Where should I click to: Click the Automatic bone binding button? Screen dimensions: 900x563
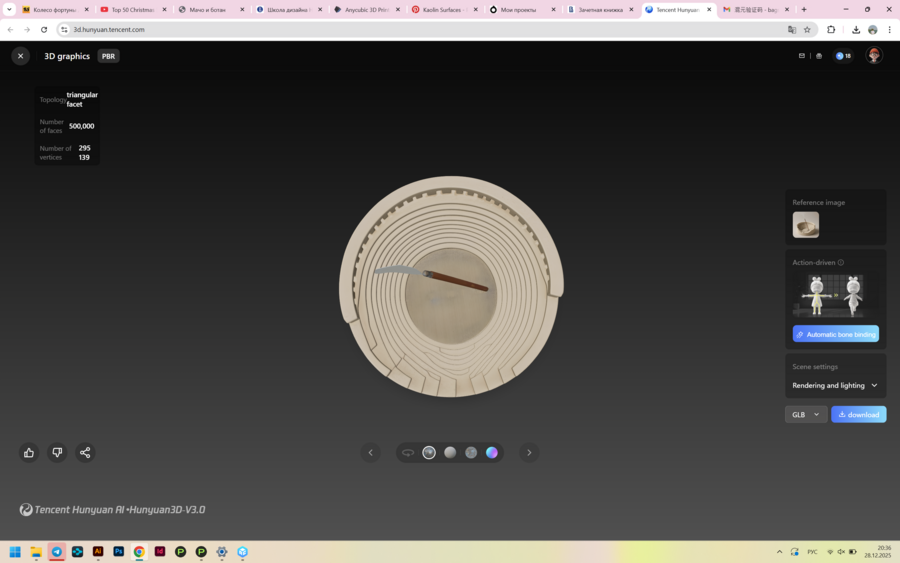(x=836, y=334)
